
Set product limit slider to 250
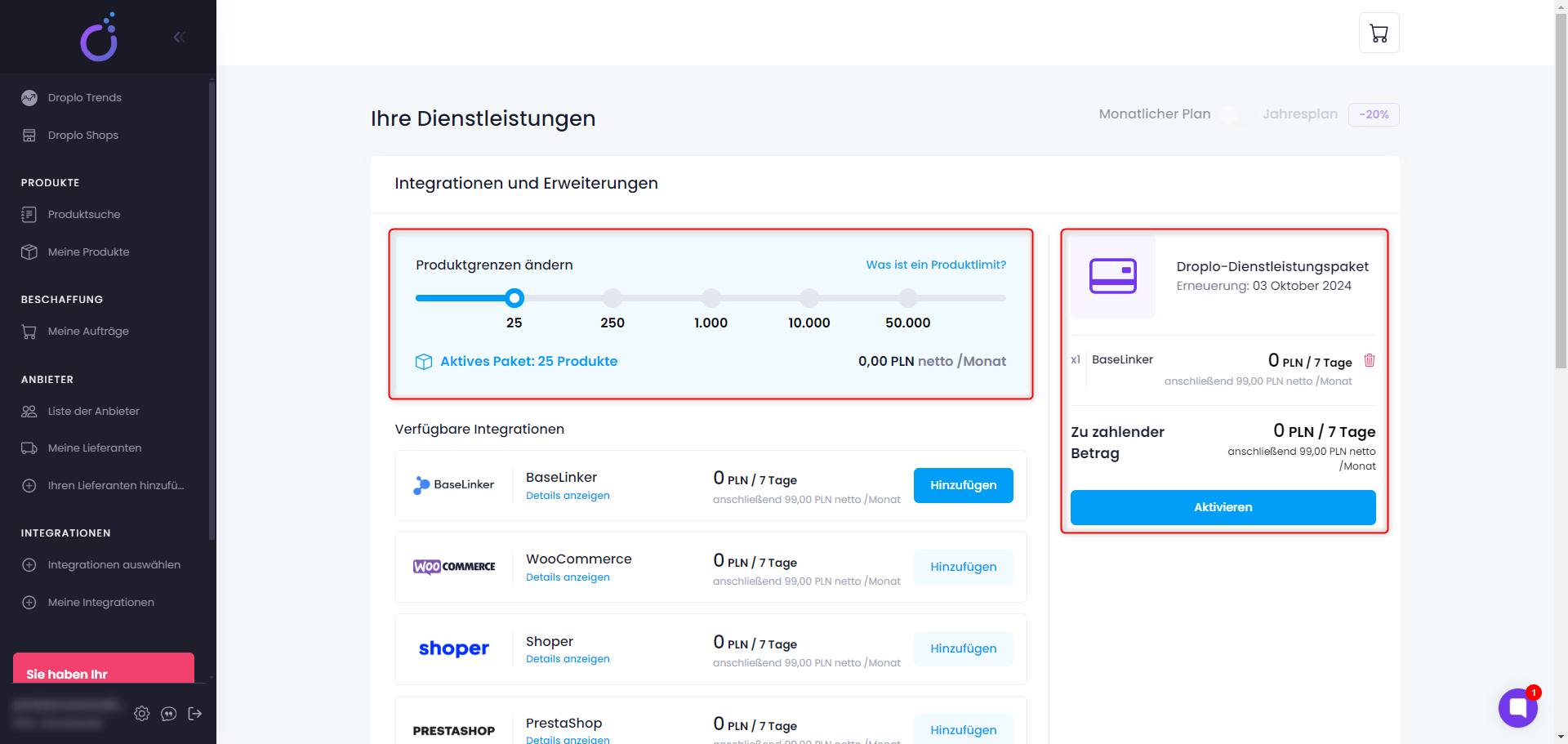click(612, 298)
